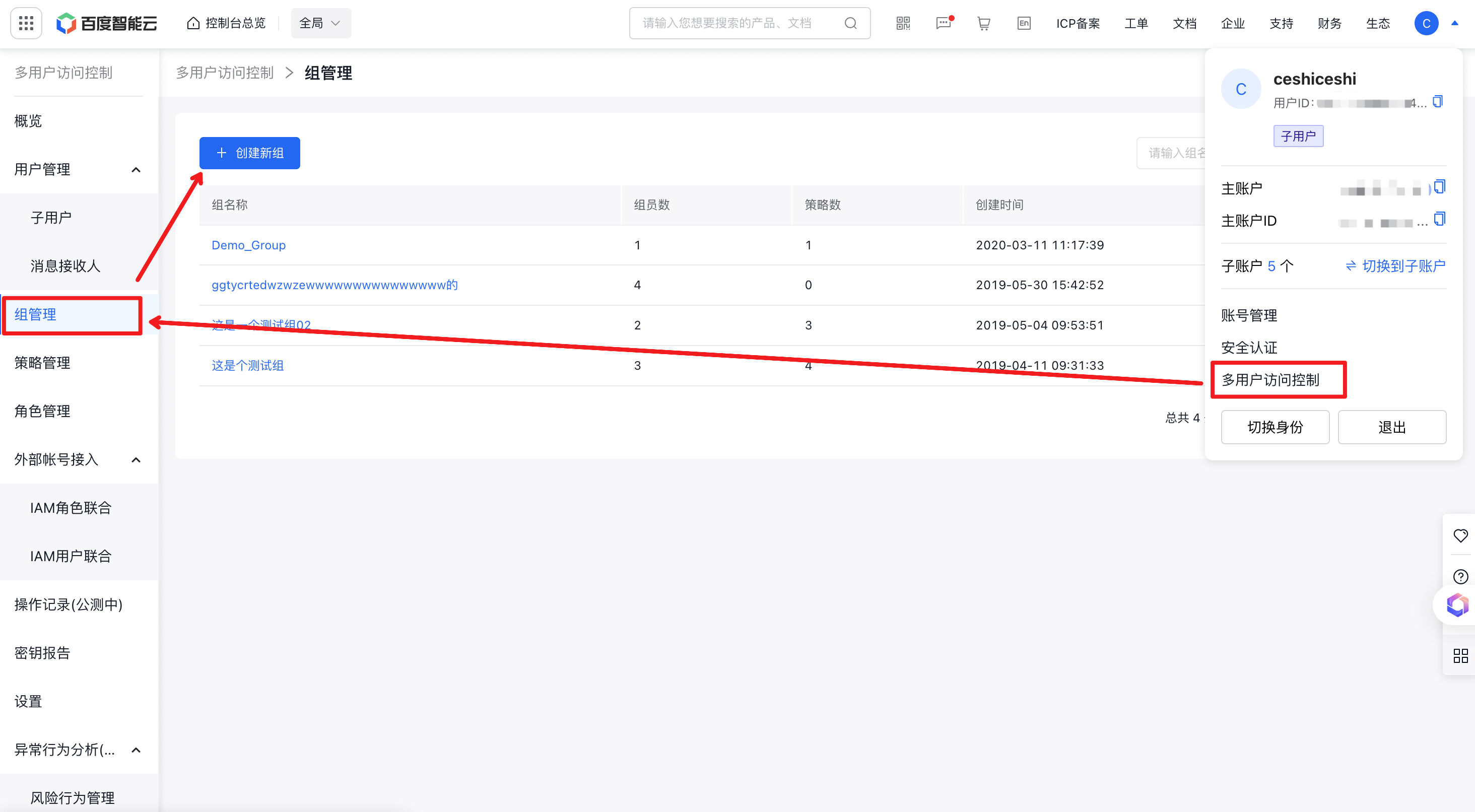Click the 退出 logout button
The width and height of the screenshot is (1475, 812).
tap(1392, 427)
